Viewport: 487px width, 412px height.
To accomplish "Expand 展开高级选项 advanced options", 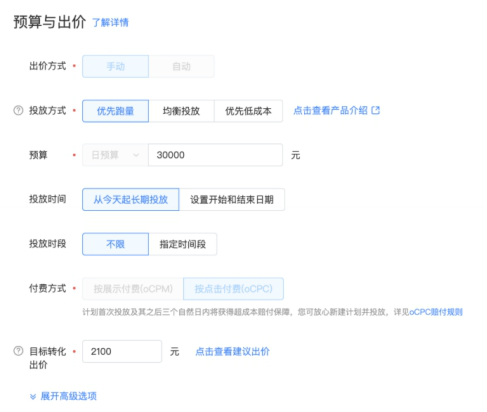I will pos(69,396).
